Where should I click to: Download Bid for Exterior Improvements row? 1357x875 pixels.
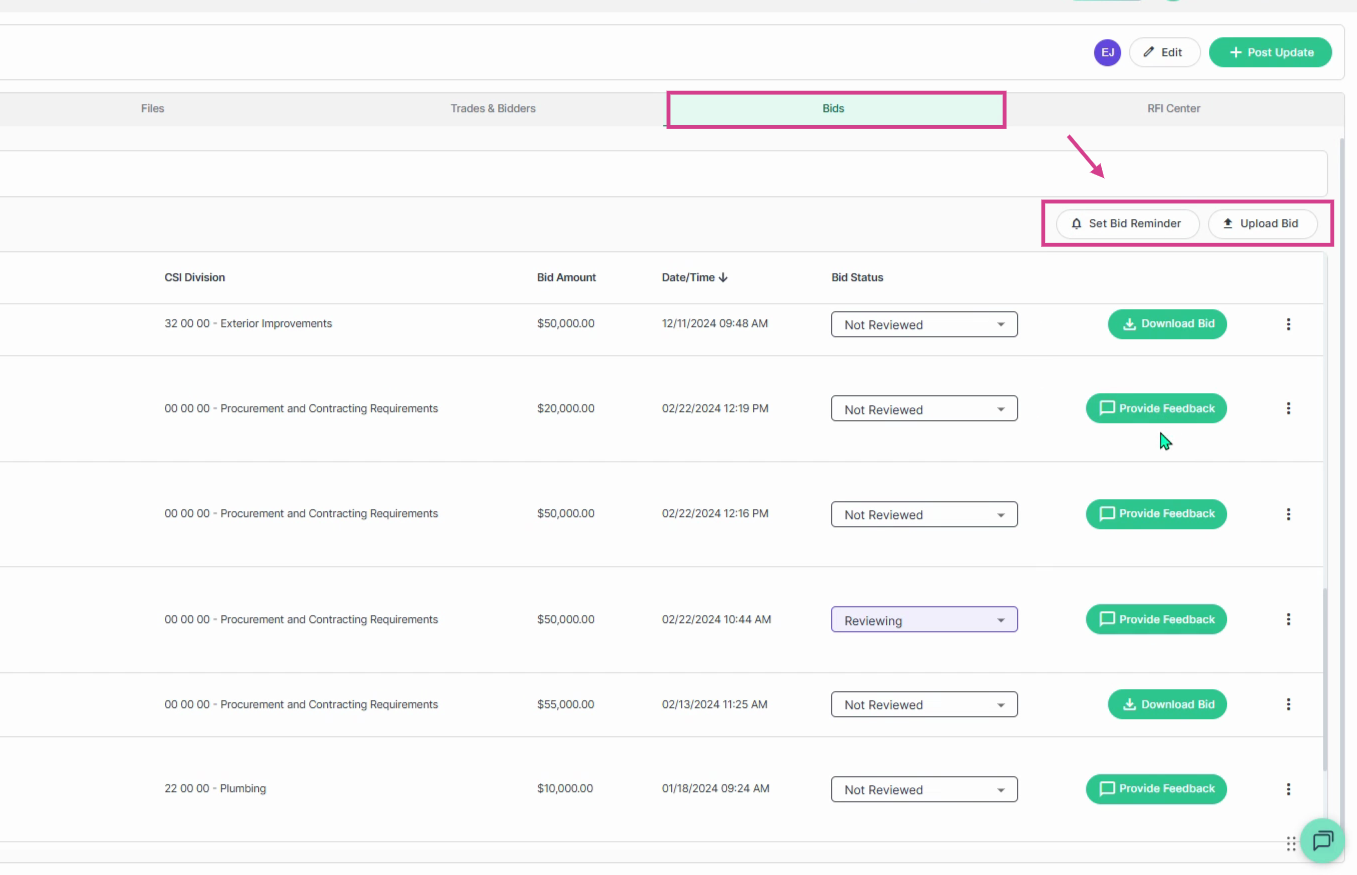(x=1167, y=324)
